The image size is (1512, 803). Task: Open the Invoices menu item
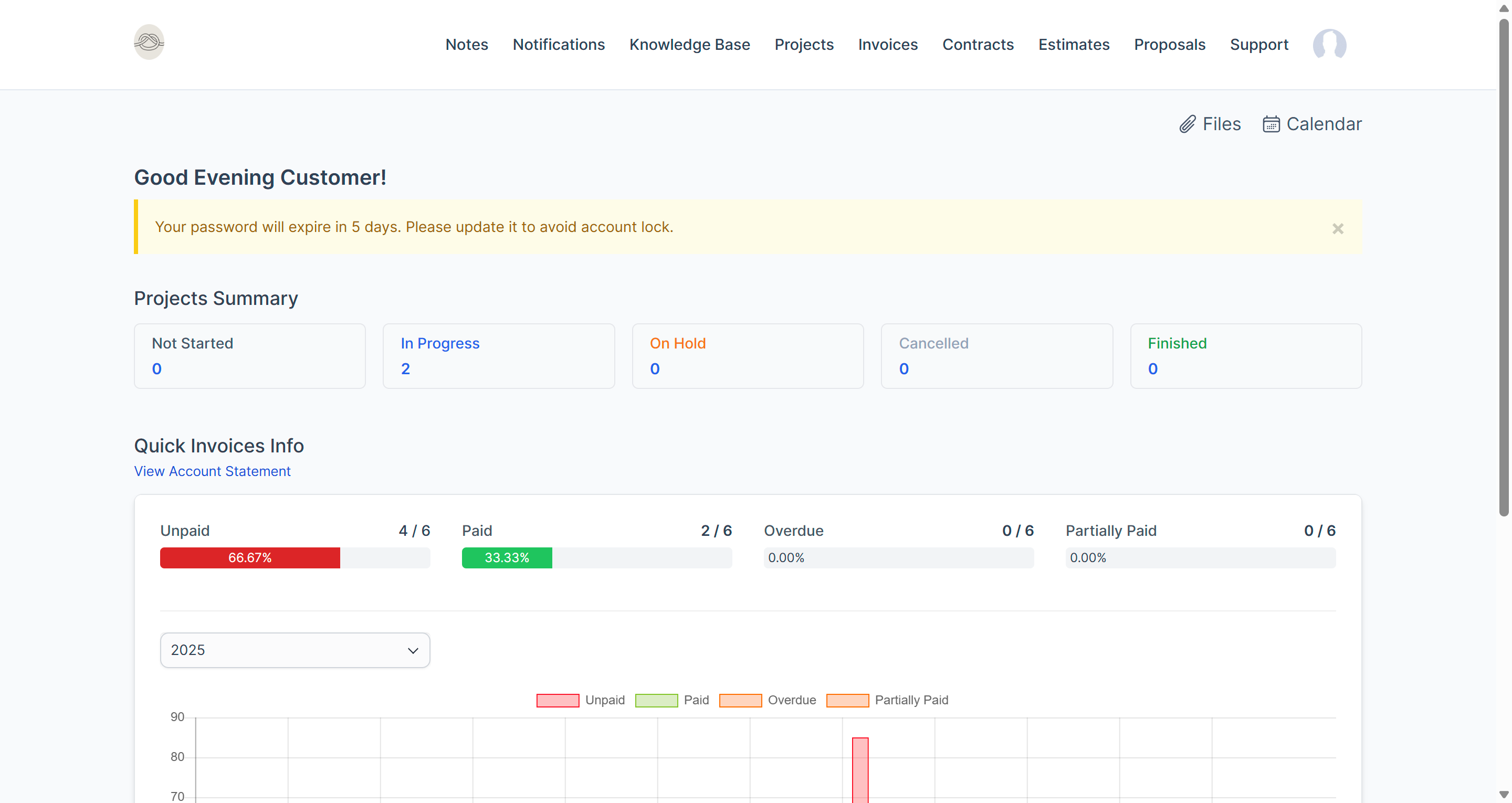887,44
